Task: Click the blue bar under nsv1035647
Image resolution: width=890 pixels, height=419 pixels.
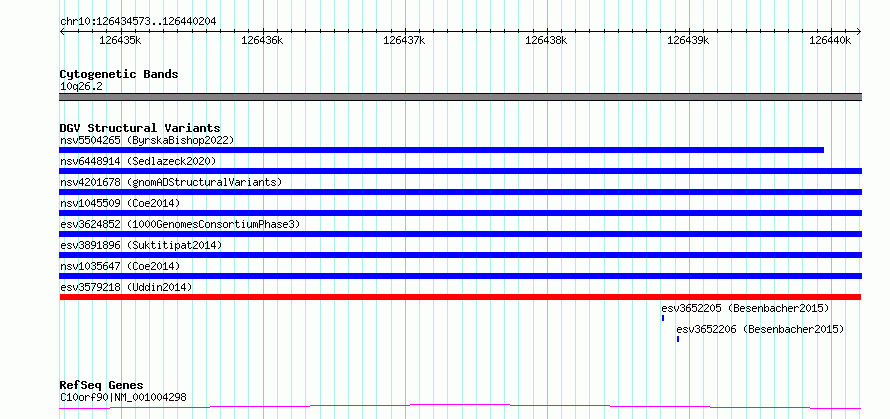Action: pos(460,276)
